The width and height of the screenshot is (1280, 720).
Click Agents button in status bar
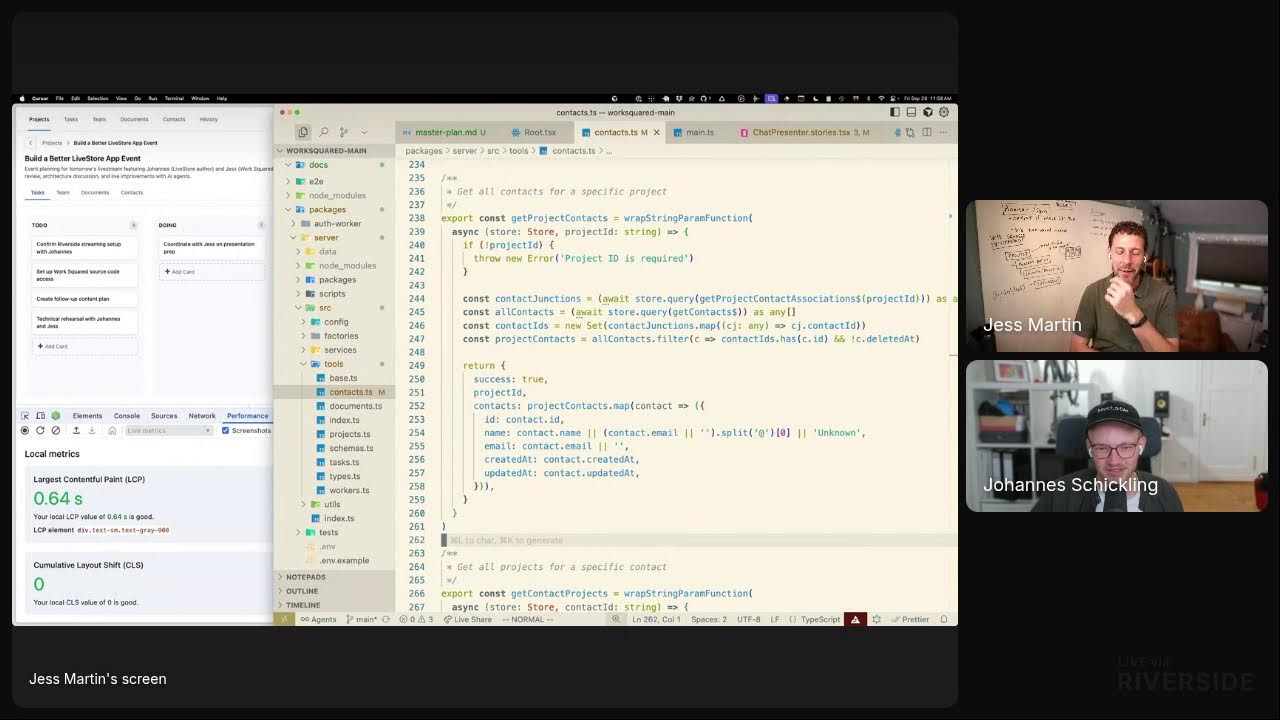[x=319, y=619]
